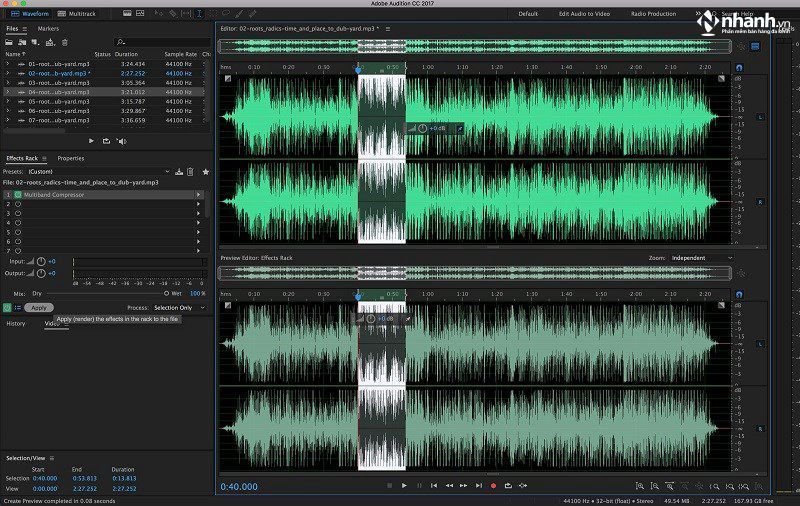This screenshot has width=800, height=506.
Task: Switch to the Markers tab
Action: [x=48, y=29]
